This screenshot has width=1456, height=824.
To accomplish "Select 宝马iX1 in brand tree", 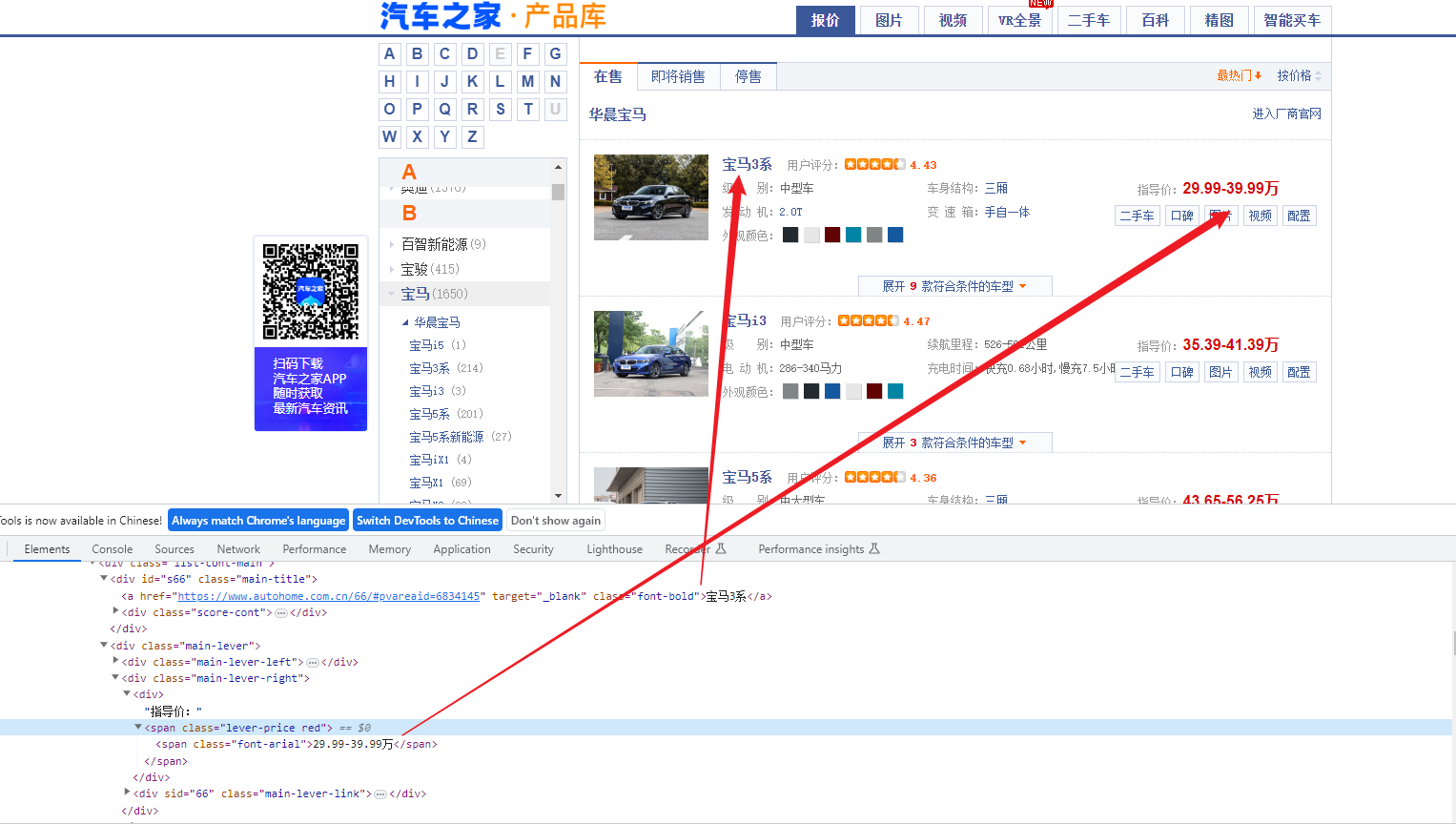I will point(440,460).
